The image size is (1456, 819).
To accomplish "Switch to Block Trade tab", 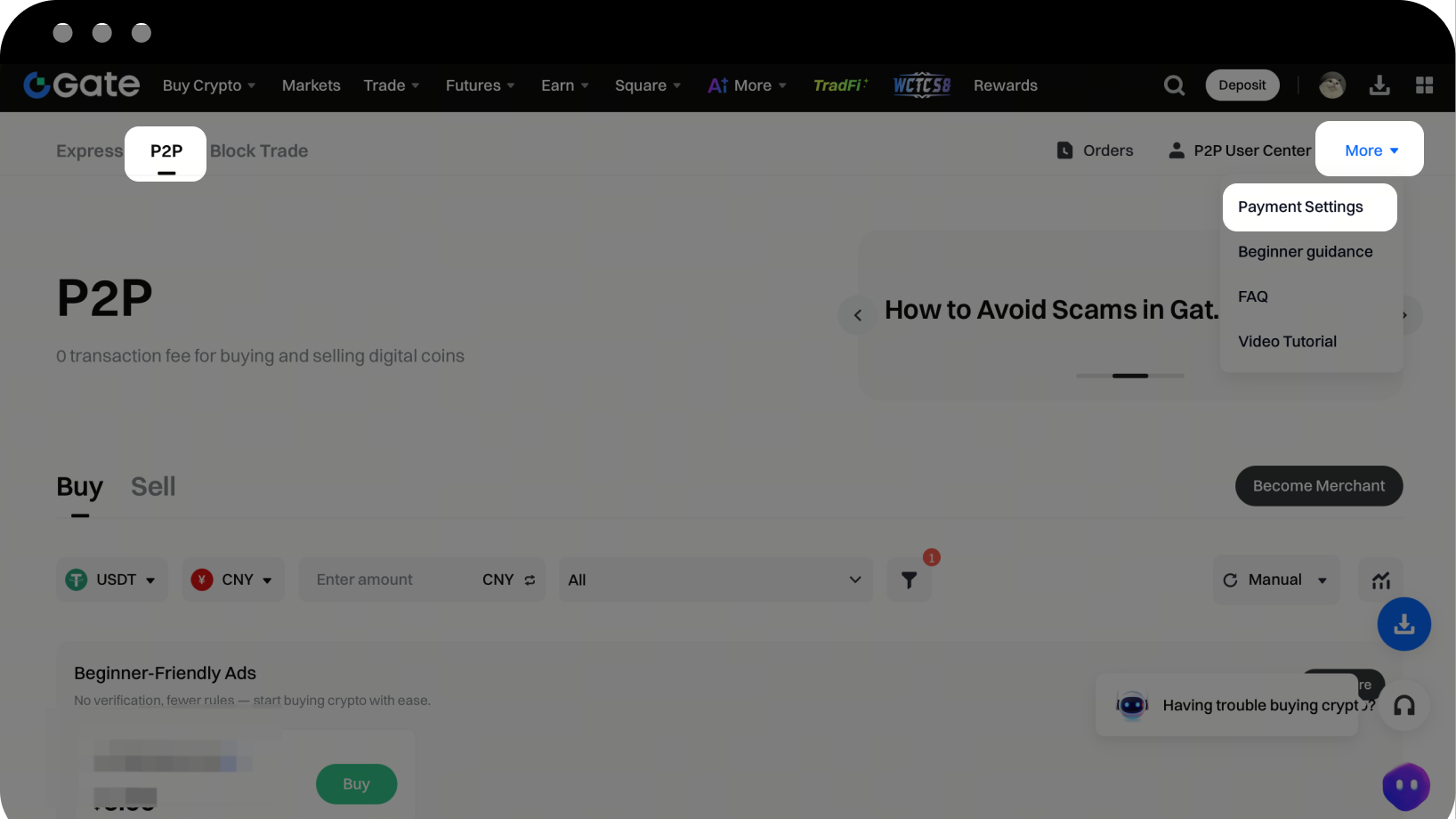I will coord(259,151).
